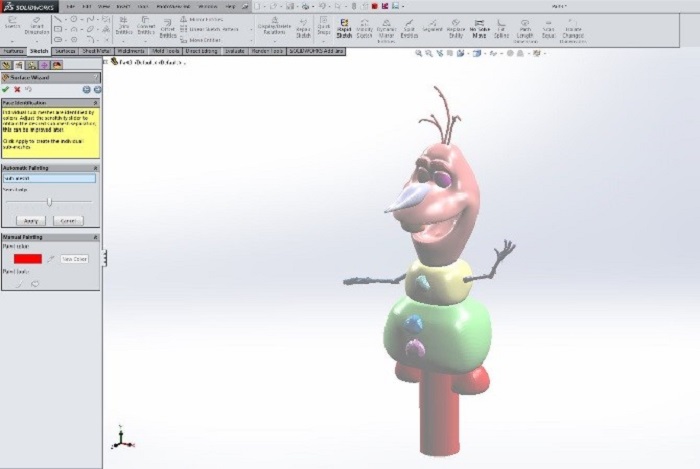Open the Evaluate tab

pyautogui.click(x=235, y=51)
